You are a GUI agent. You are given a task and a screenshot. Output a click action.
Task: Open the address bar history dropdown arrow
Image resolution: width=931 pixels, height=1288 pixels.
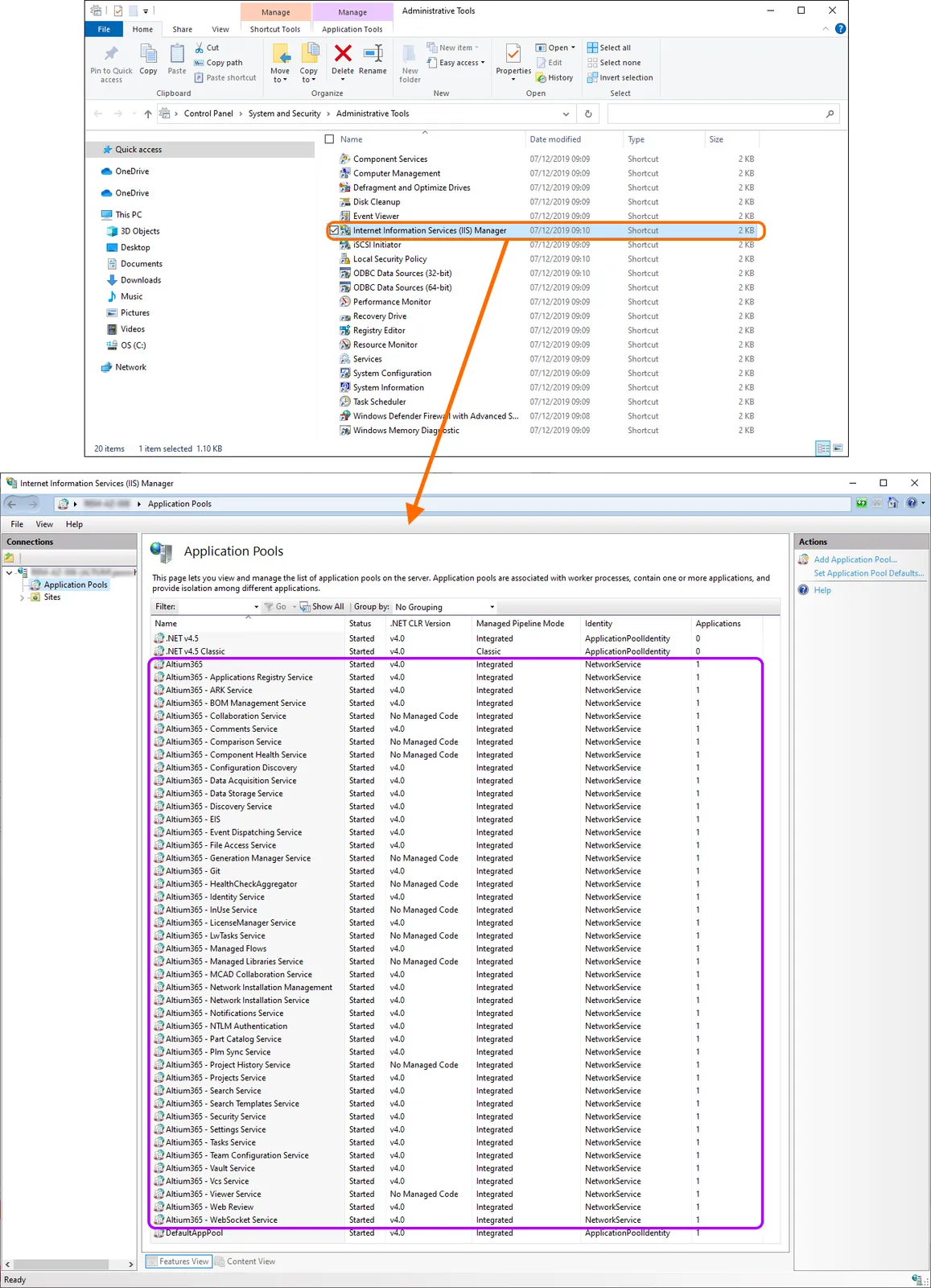566,114
